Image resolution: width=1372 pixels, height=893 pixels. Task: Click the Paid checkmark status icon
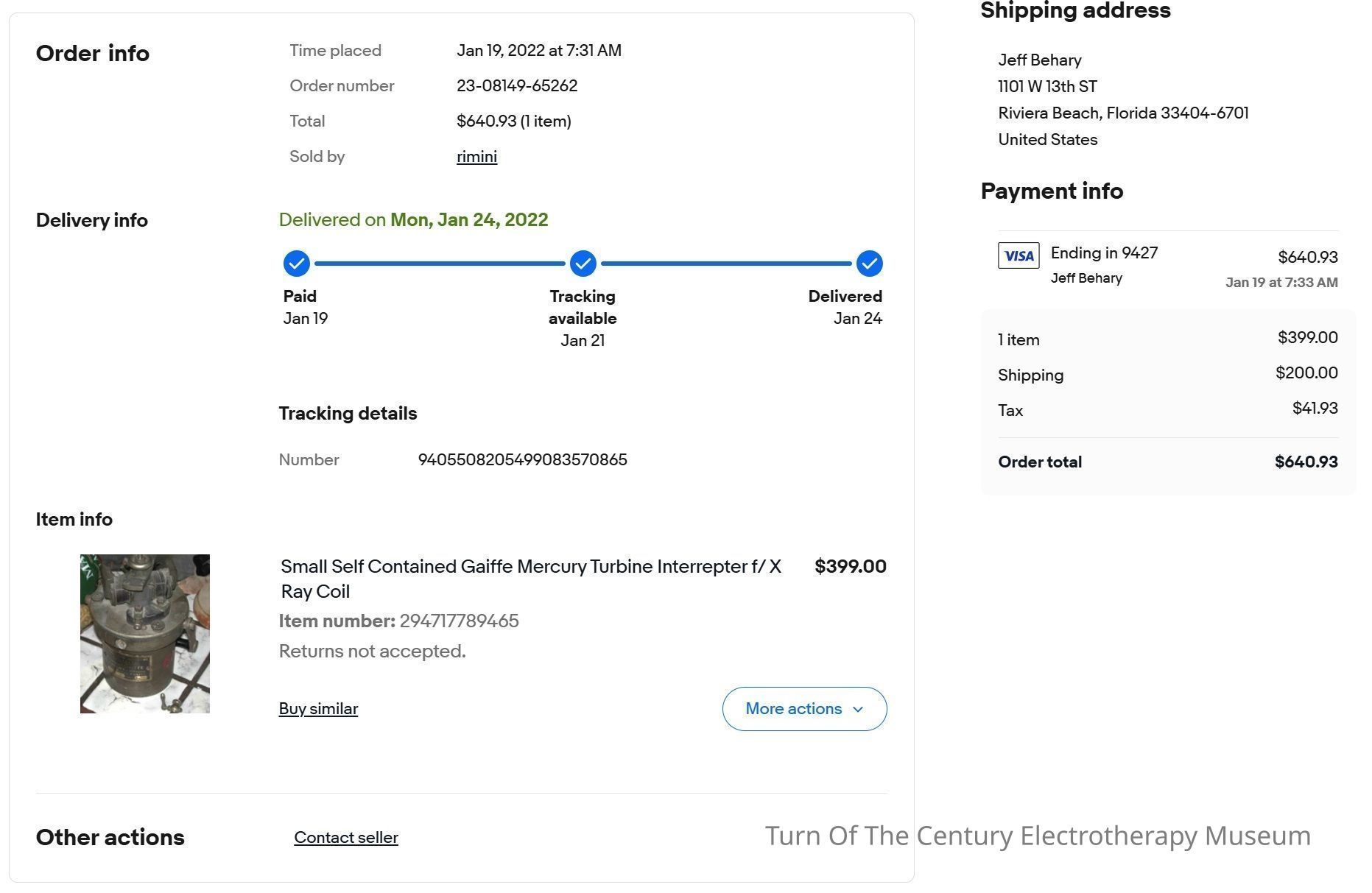(296, 264)
